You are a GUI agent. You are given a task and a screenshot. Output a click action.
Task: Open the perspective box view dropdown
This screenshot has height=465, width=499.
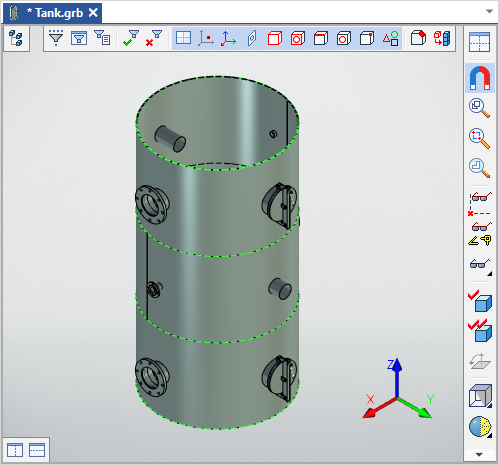point(480,396)
